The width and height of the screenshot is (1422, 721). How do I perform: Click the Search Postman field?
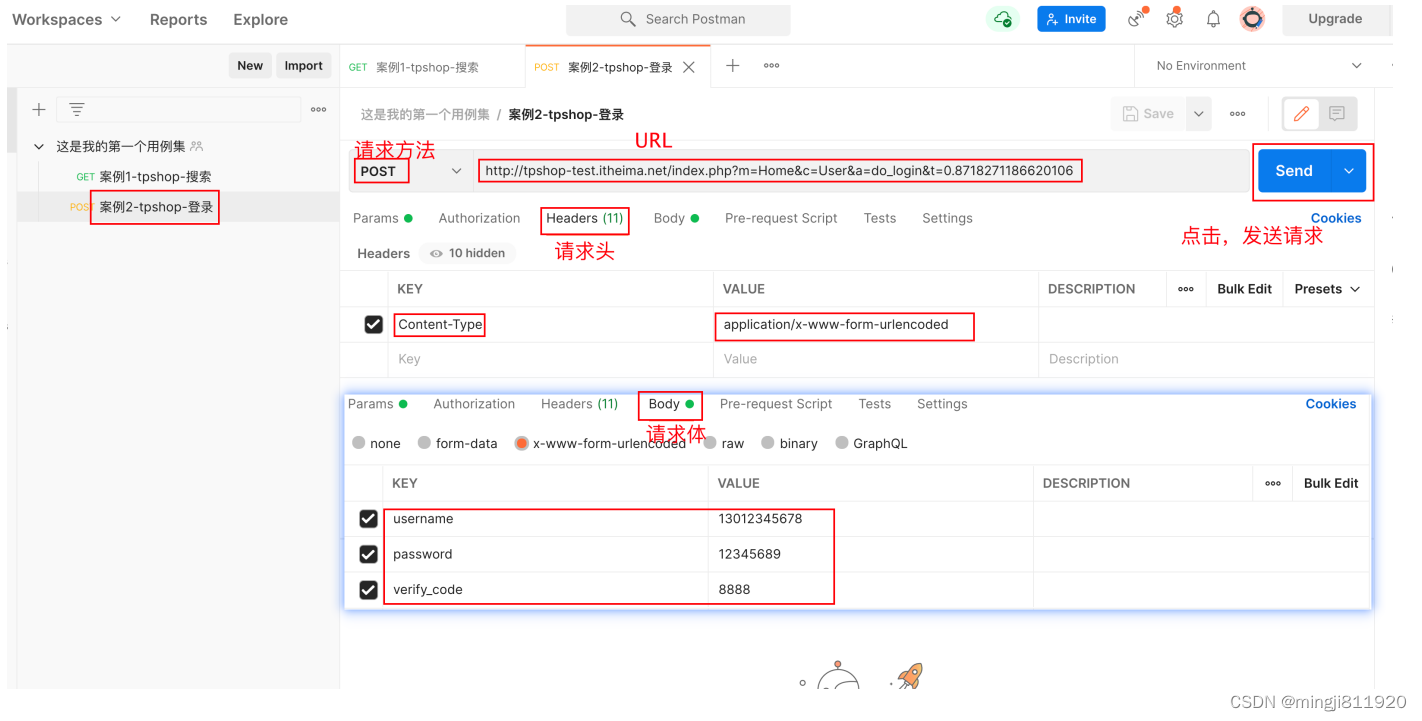[x=678, y=19]
